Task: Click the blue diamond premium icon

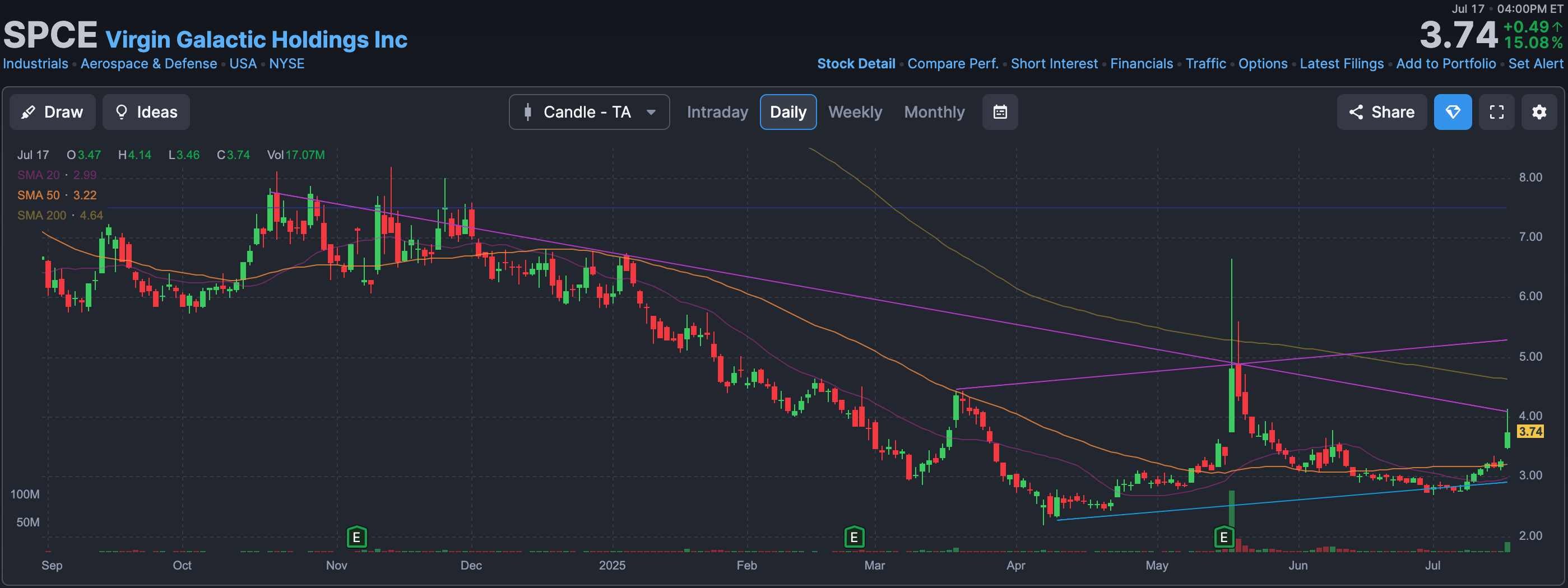Action: [1453, 112]
